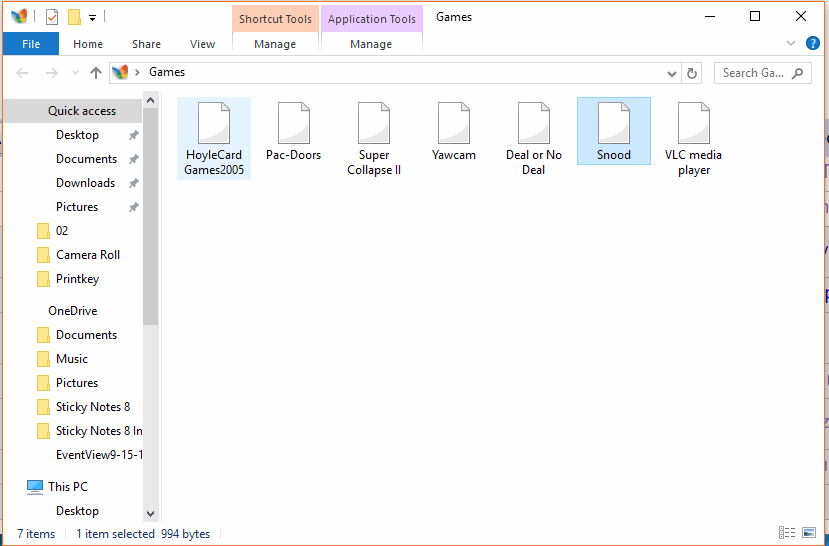The height and width of the screenshot is (546, 829).
Task: Expand the ribbon with the chevron
Action: tap(791, 43)
